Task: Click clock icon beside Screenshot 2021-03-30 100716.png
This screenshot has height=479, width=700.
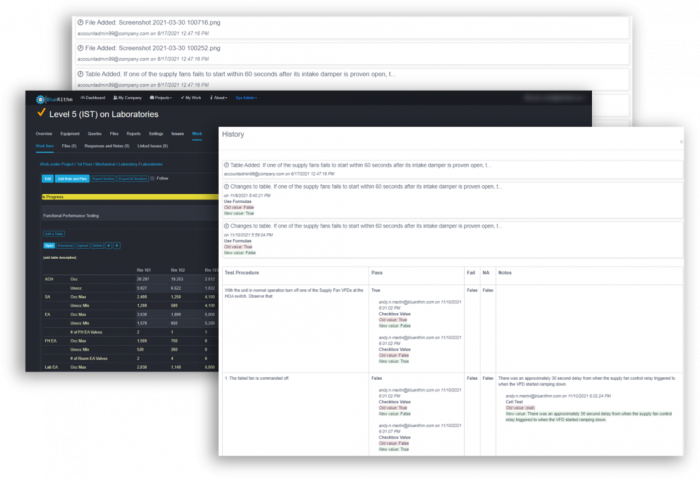Action: tap(80, 22)
